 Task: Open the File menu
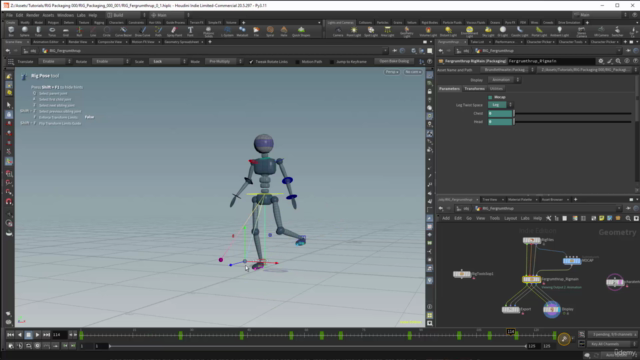pos(9,15)
